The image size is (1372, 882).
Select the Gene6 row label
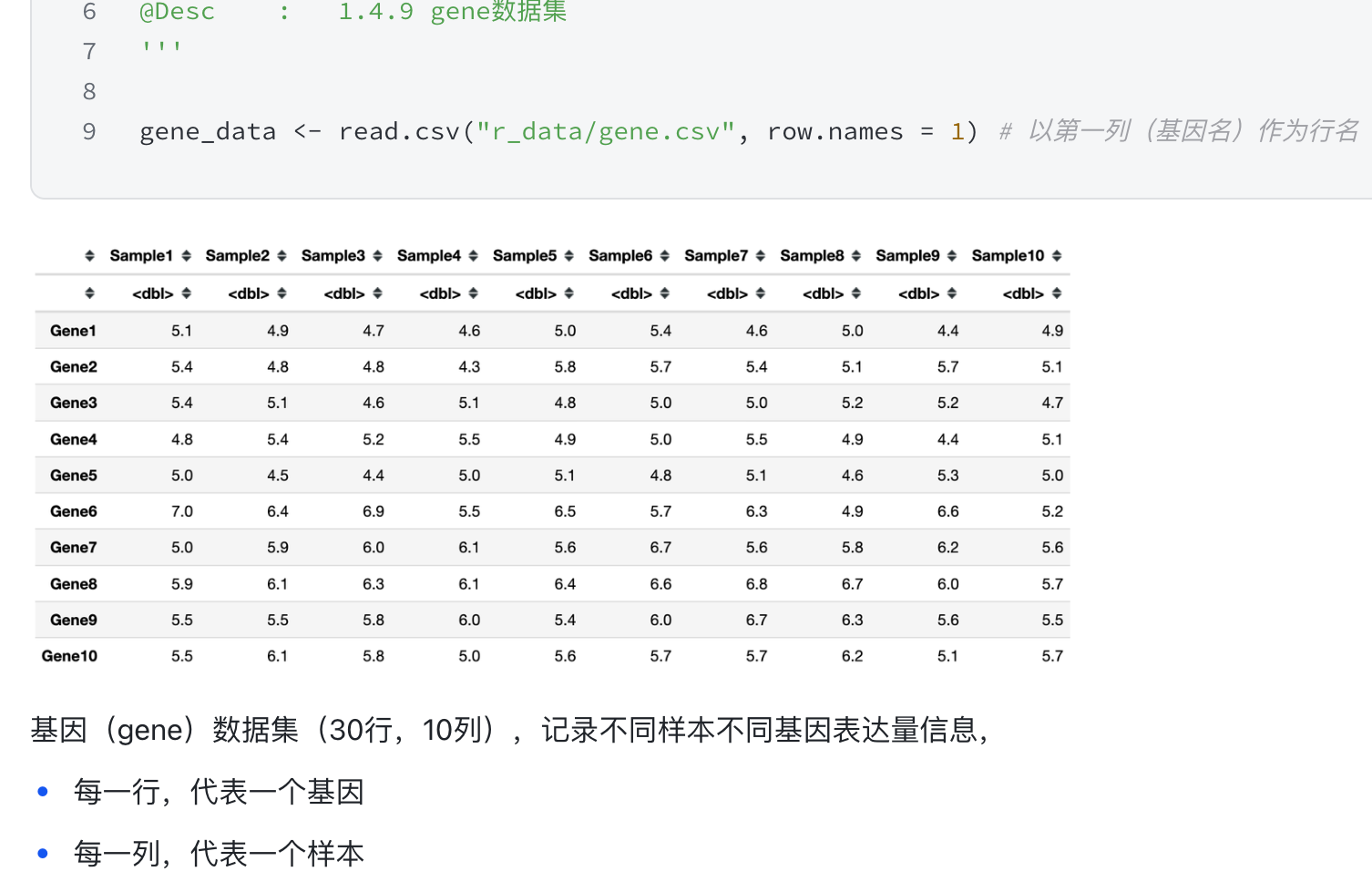[x=73, y=511]
